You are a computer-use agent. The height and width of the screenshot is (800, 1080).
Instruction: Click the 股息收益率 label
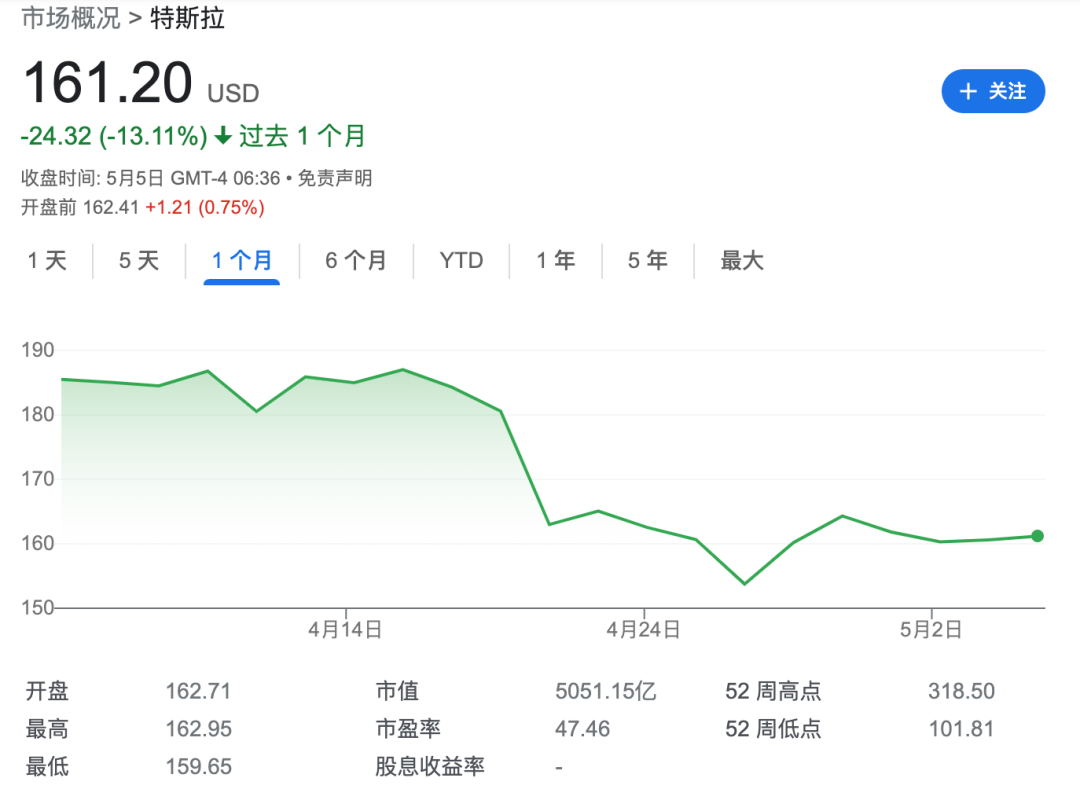[430, 766]
